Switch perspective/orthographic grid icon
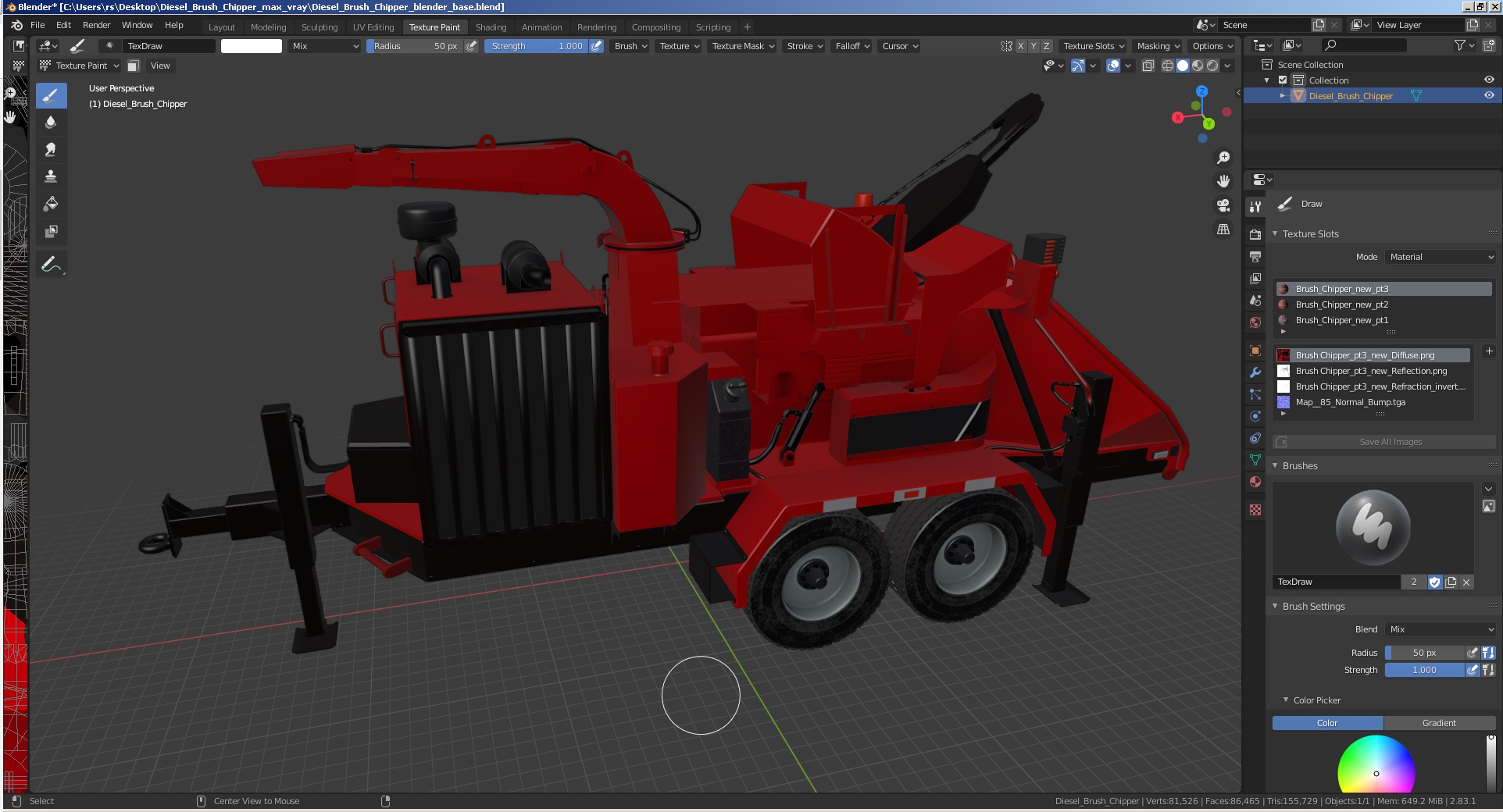This screenshot has width=1503, height=812. tap(1223, 230)
